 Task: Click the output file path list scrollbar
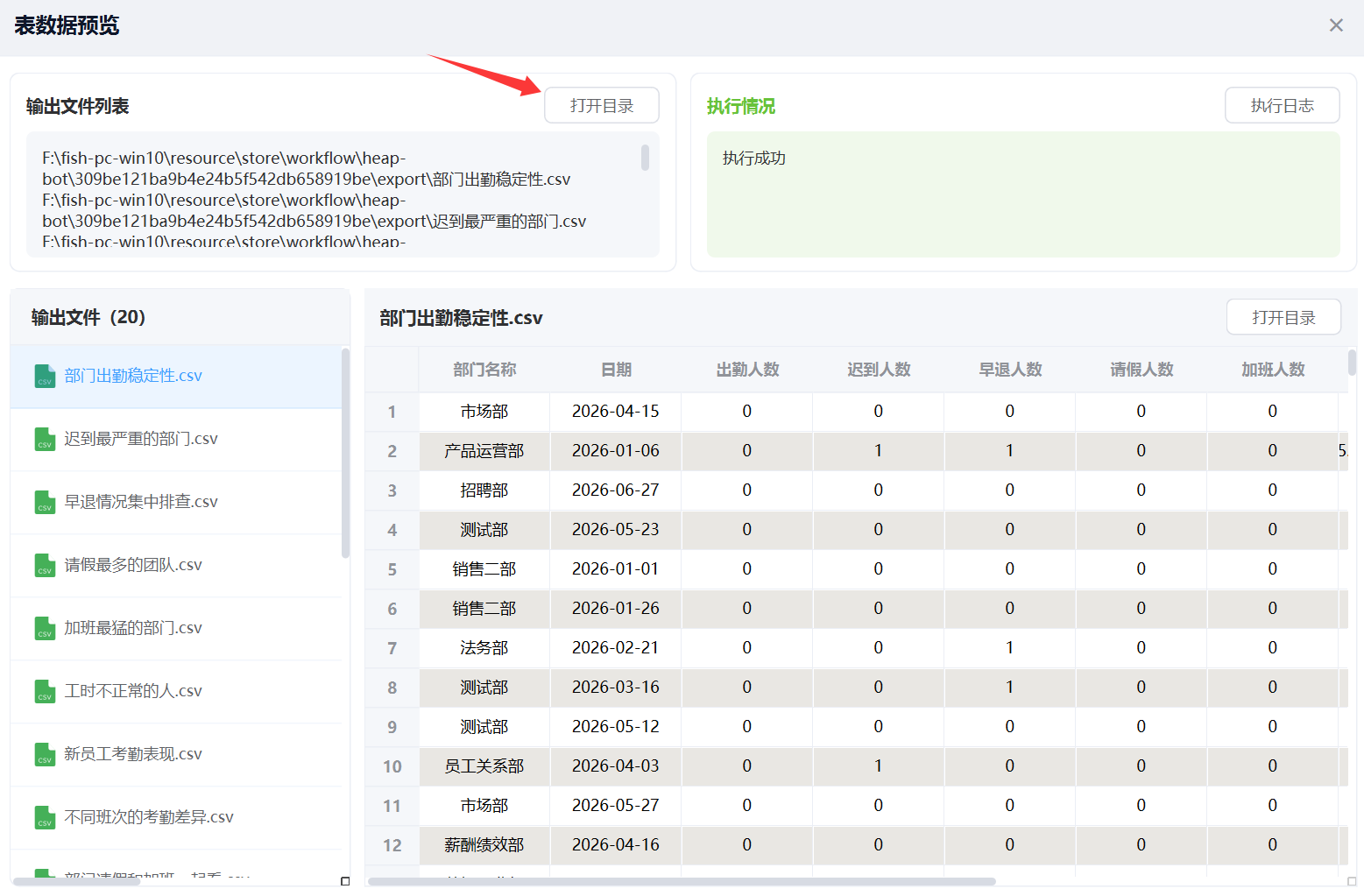point(645,158)
